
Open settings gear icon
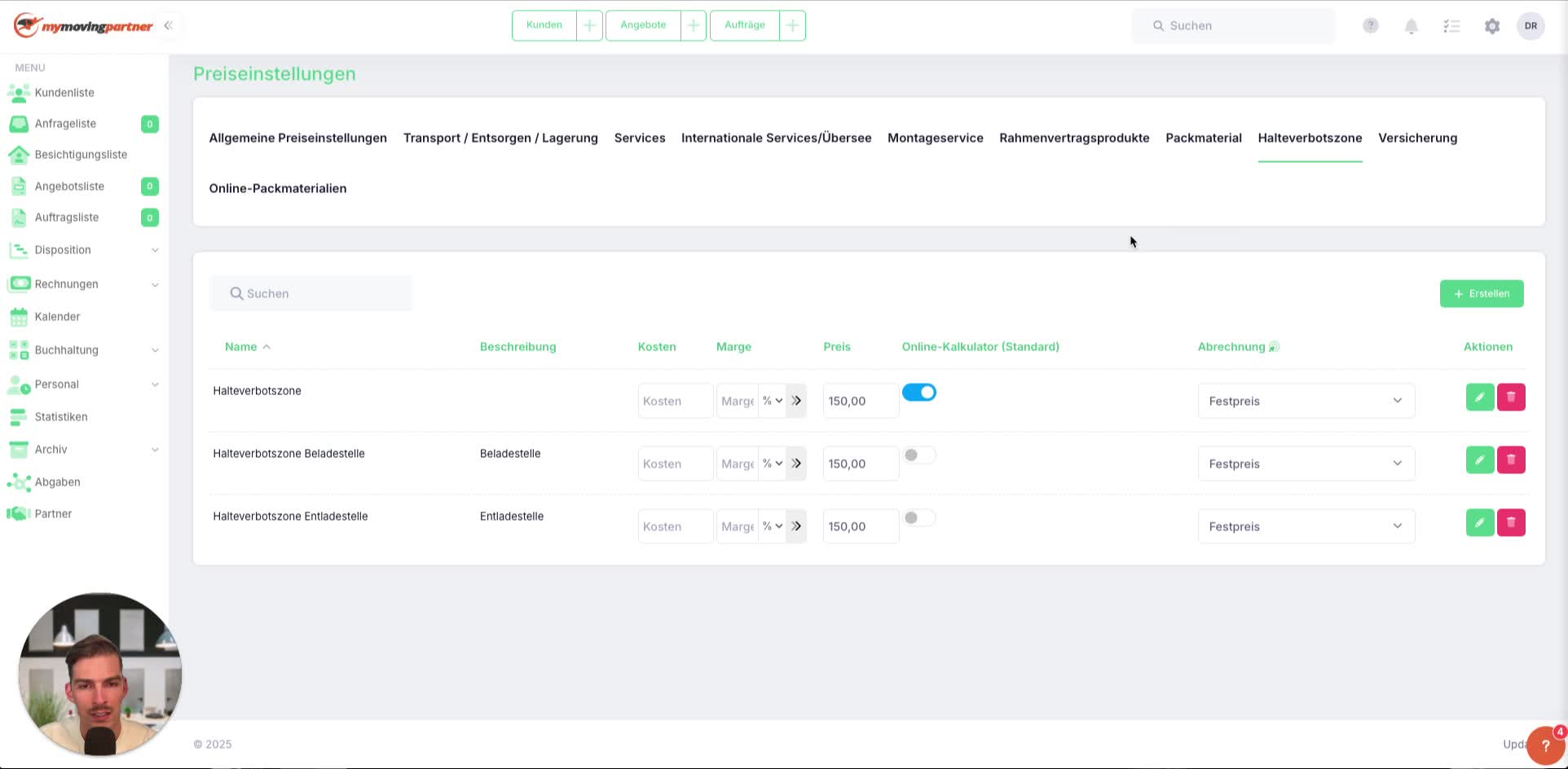(x=1492, y=26)
